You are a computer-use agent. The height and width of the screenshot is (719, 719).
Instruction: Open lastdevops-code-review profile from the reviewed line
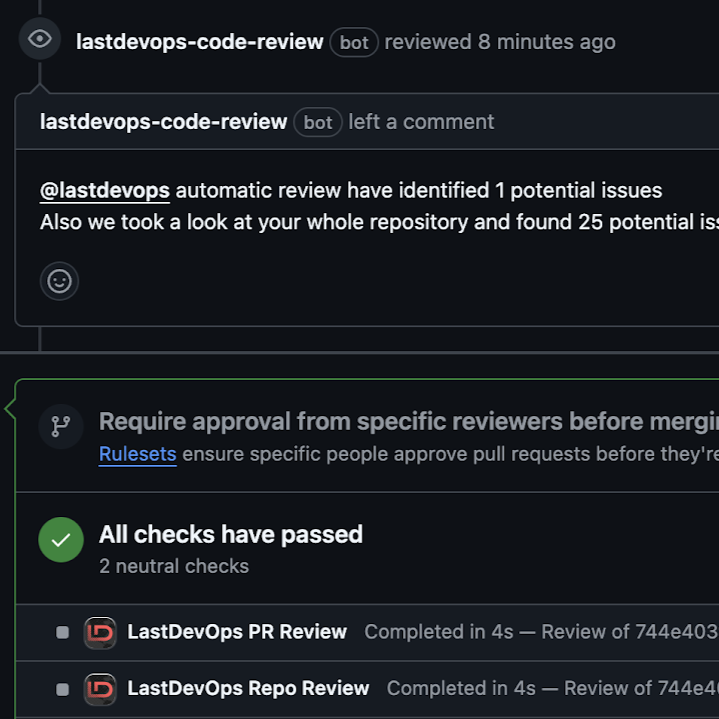(x=199, y=42)
